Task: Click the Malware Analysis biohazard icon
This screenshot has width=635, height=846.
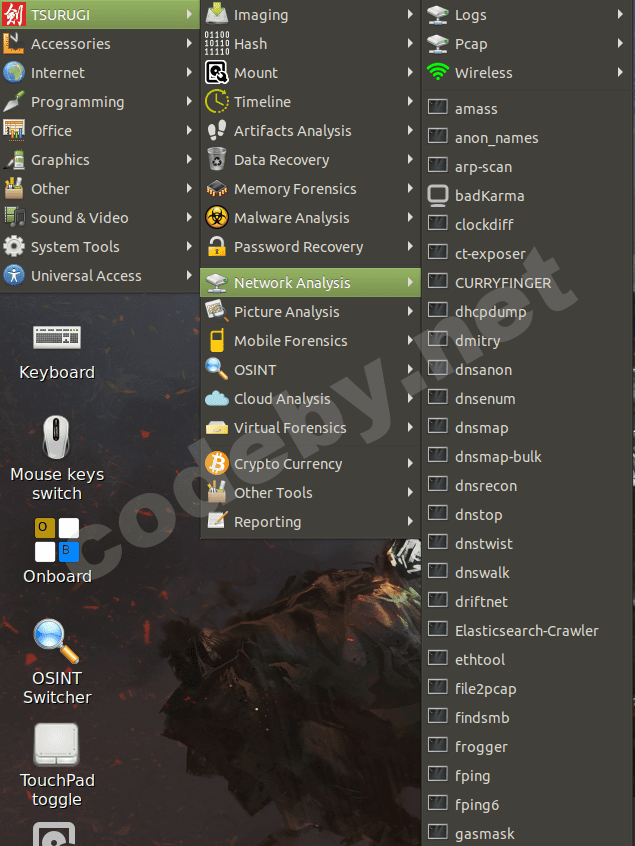Action: pos(217,218)
